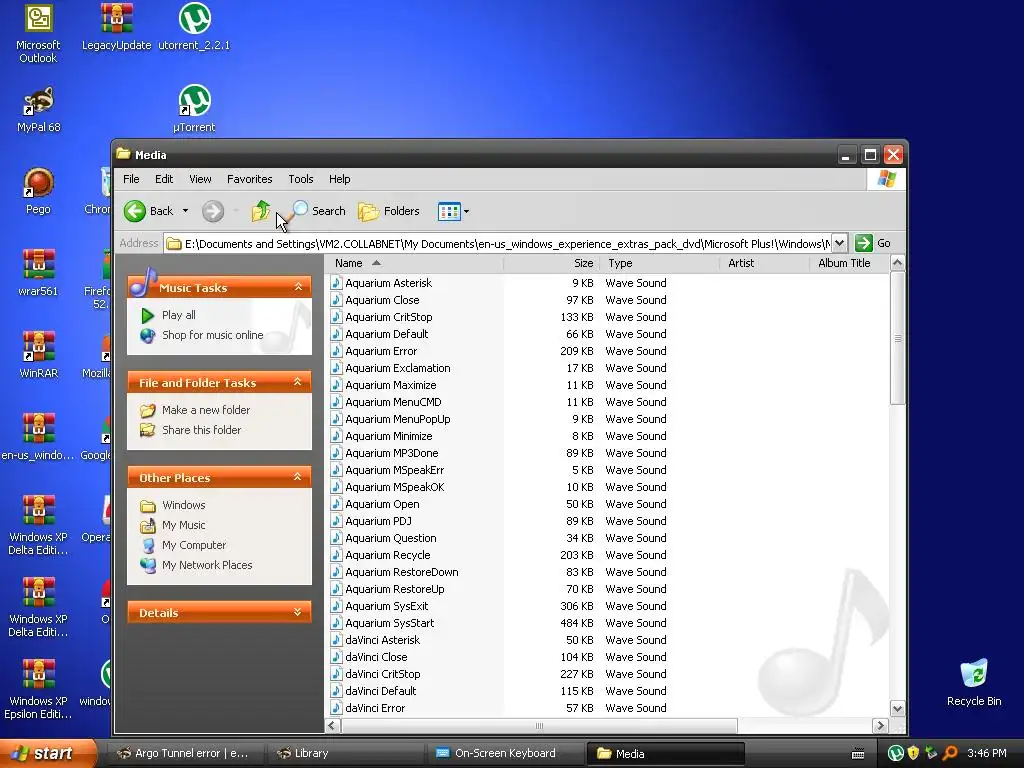Switch to Library taskbar window
This screenshot has width=1024, height=768.
point(345,753)
